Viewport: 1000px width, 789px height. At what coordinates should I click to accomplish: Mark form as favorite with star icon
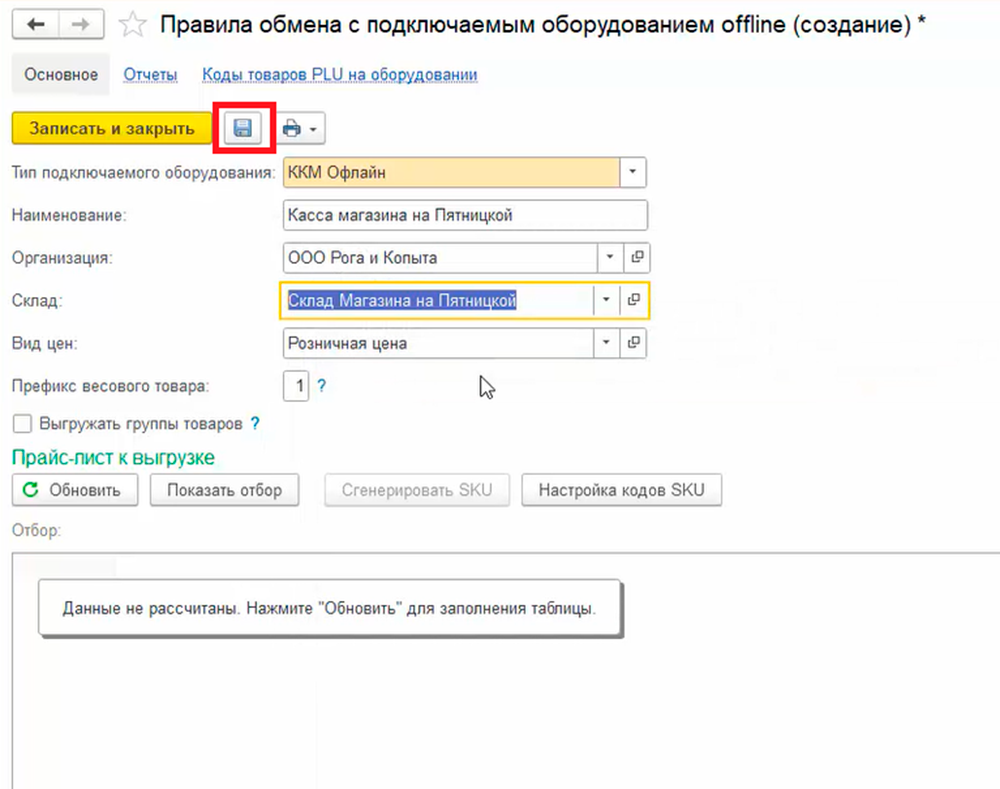point(133,25)
